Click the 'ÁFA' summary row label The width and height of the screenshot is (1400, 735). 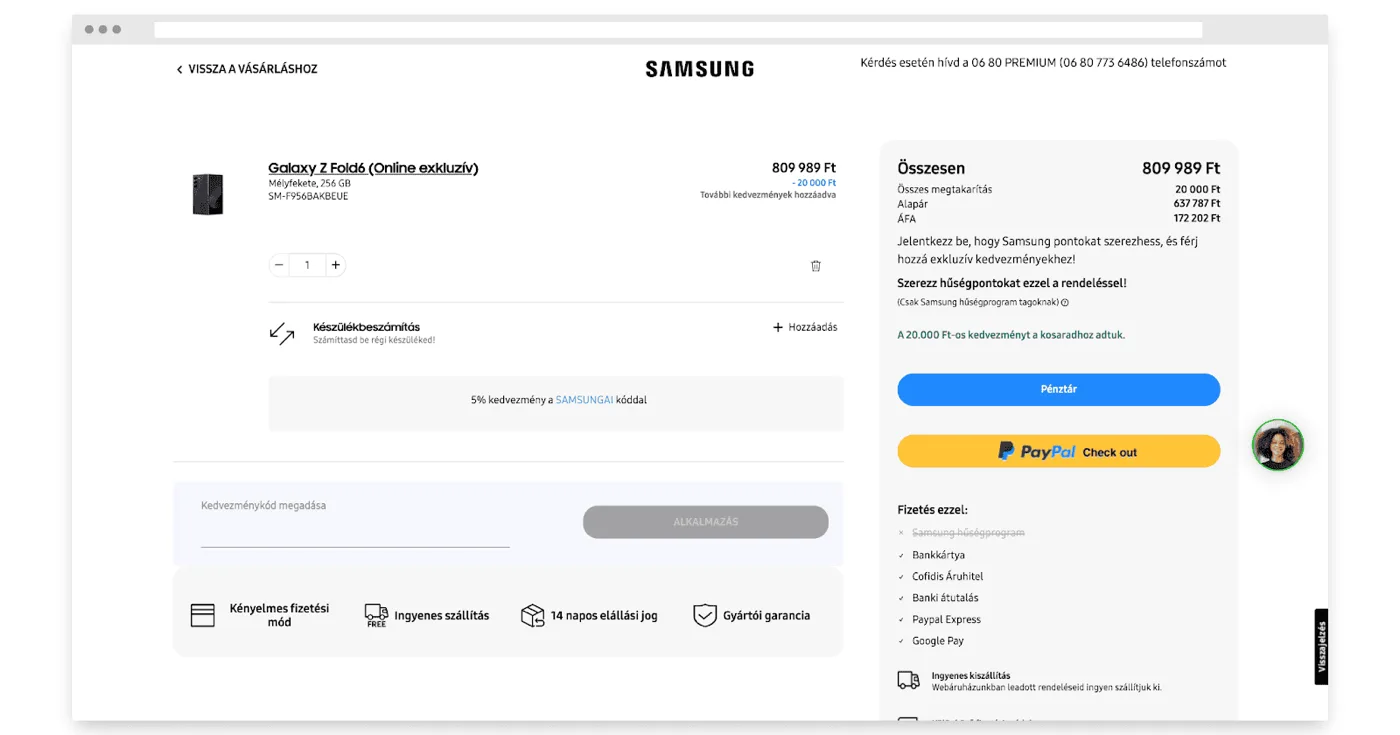906,218
